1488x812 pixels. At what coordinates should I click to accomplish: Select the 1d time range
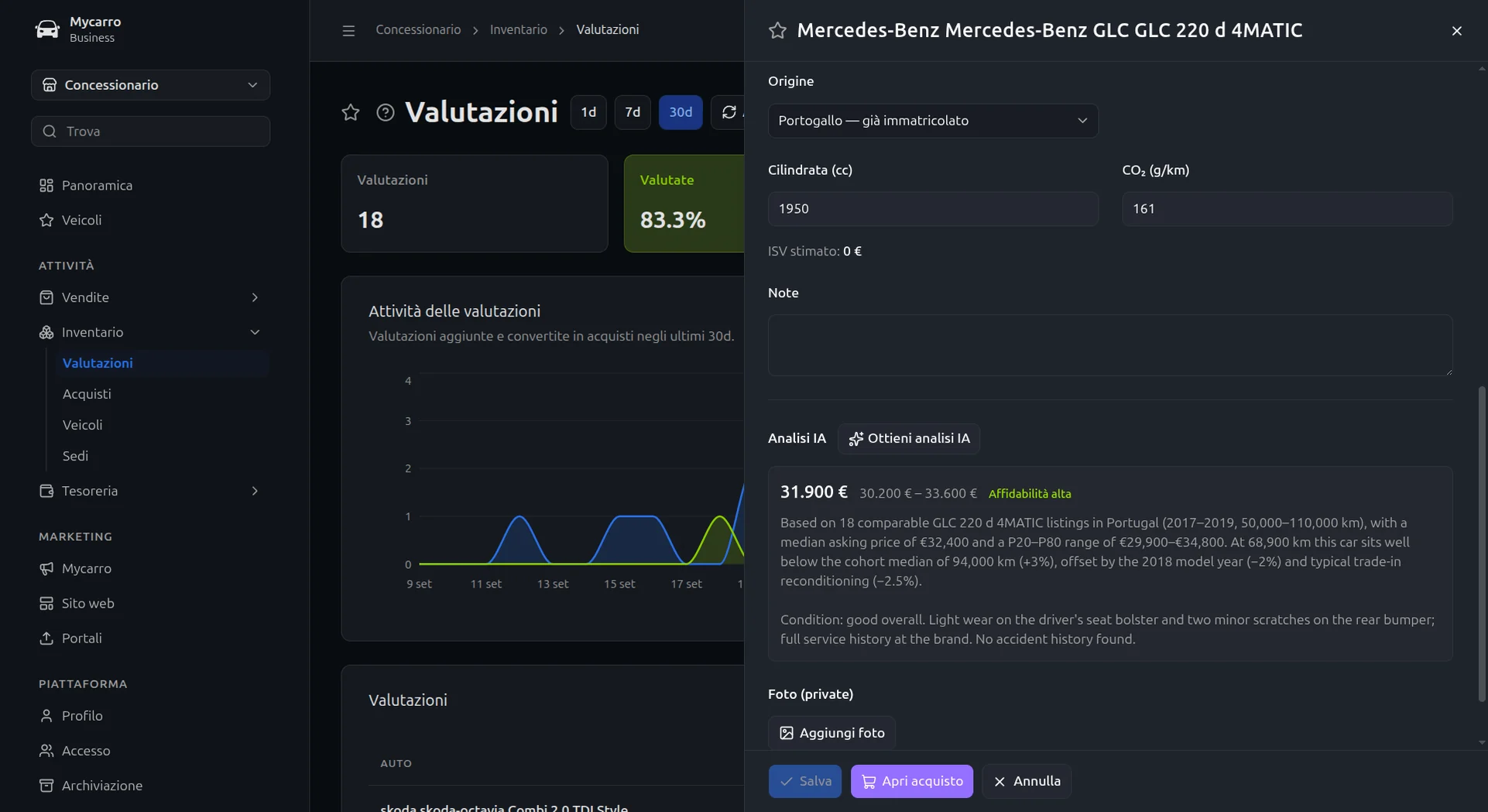tap(588, 112)
